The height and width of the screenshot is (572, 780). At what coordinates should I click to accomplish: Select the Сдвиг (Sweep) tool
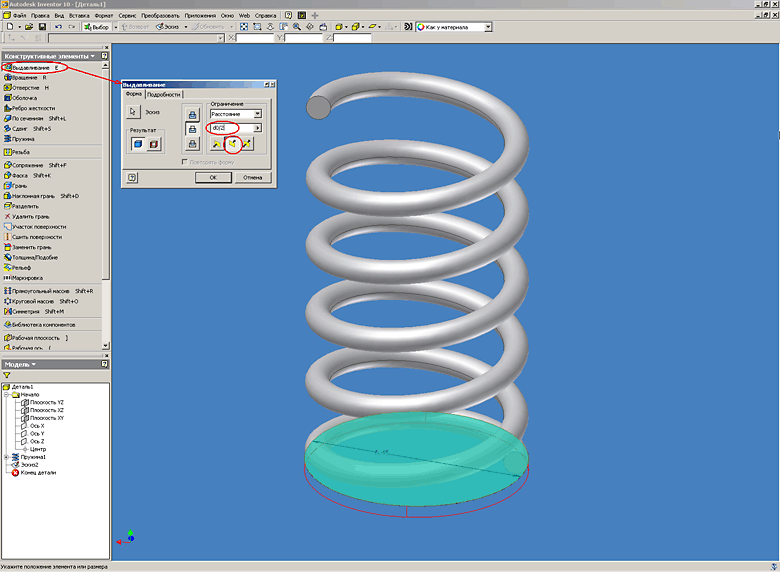(x=27, y=128)
